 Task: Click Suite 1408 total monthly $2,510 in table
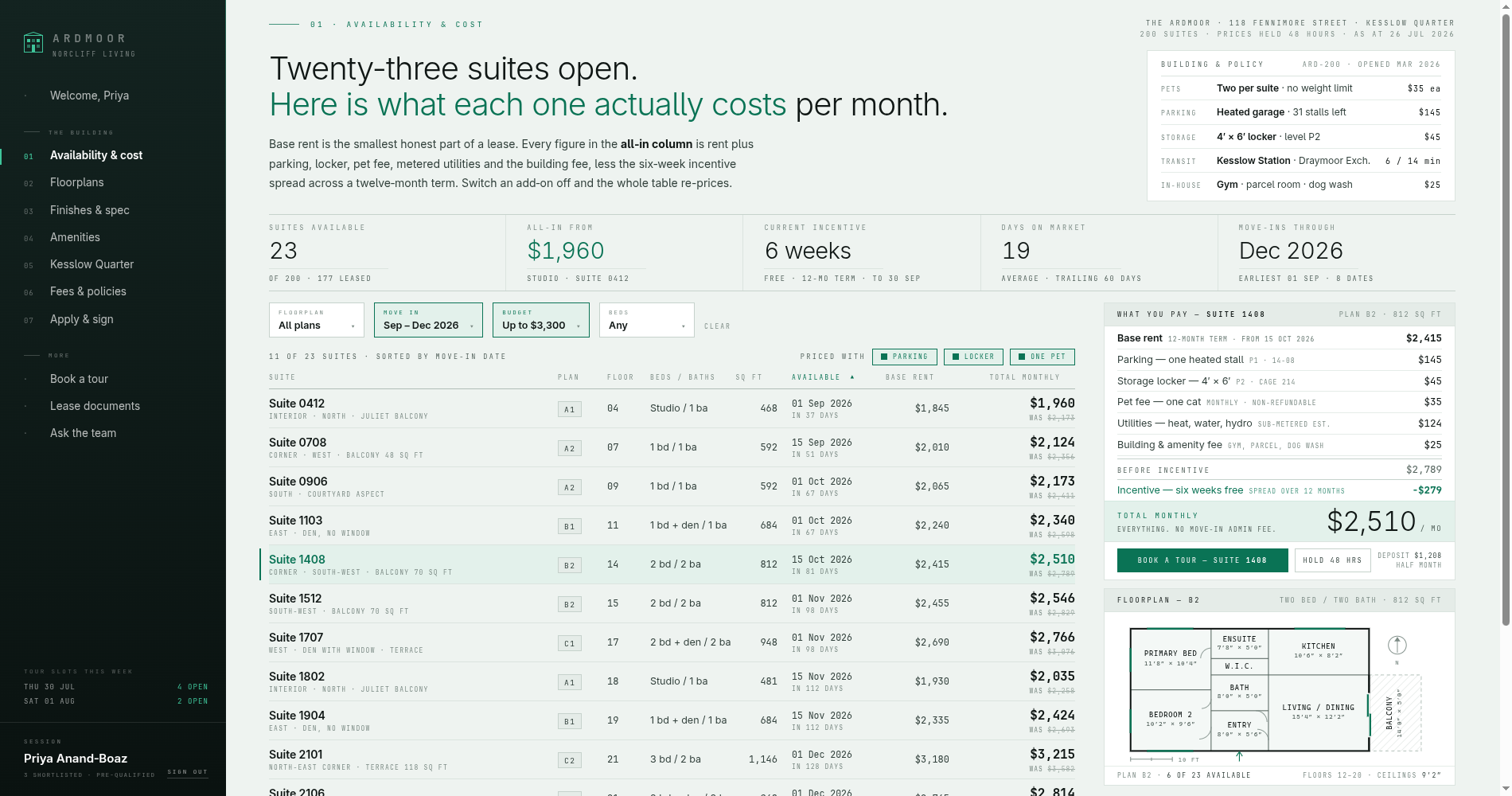coord(1052,559)
